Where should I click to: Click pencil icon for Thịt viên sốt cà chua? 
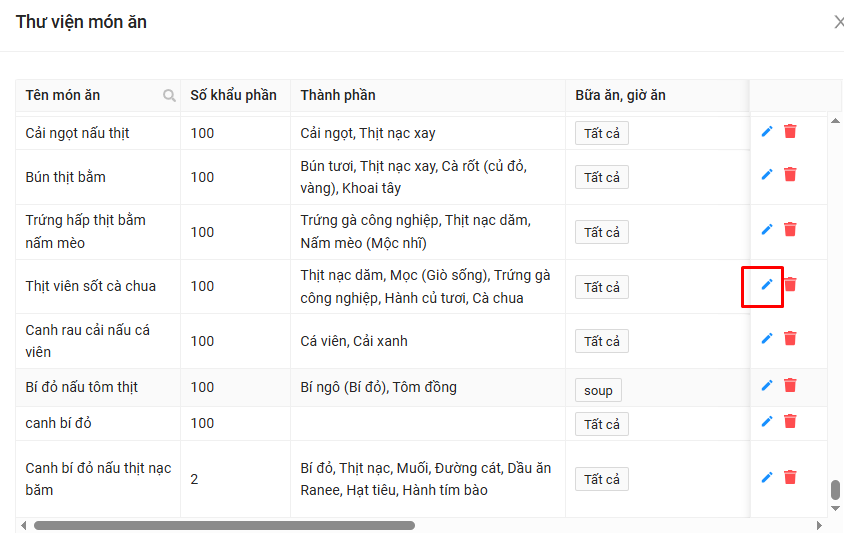[767, 285]
